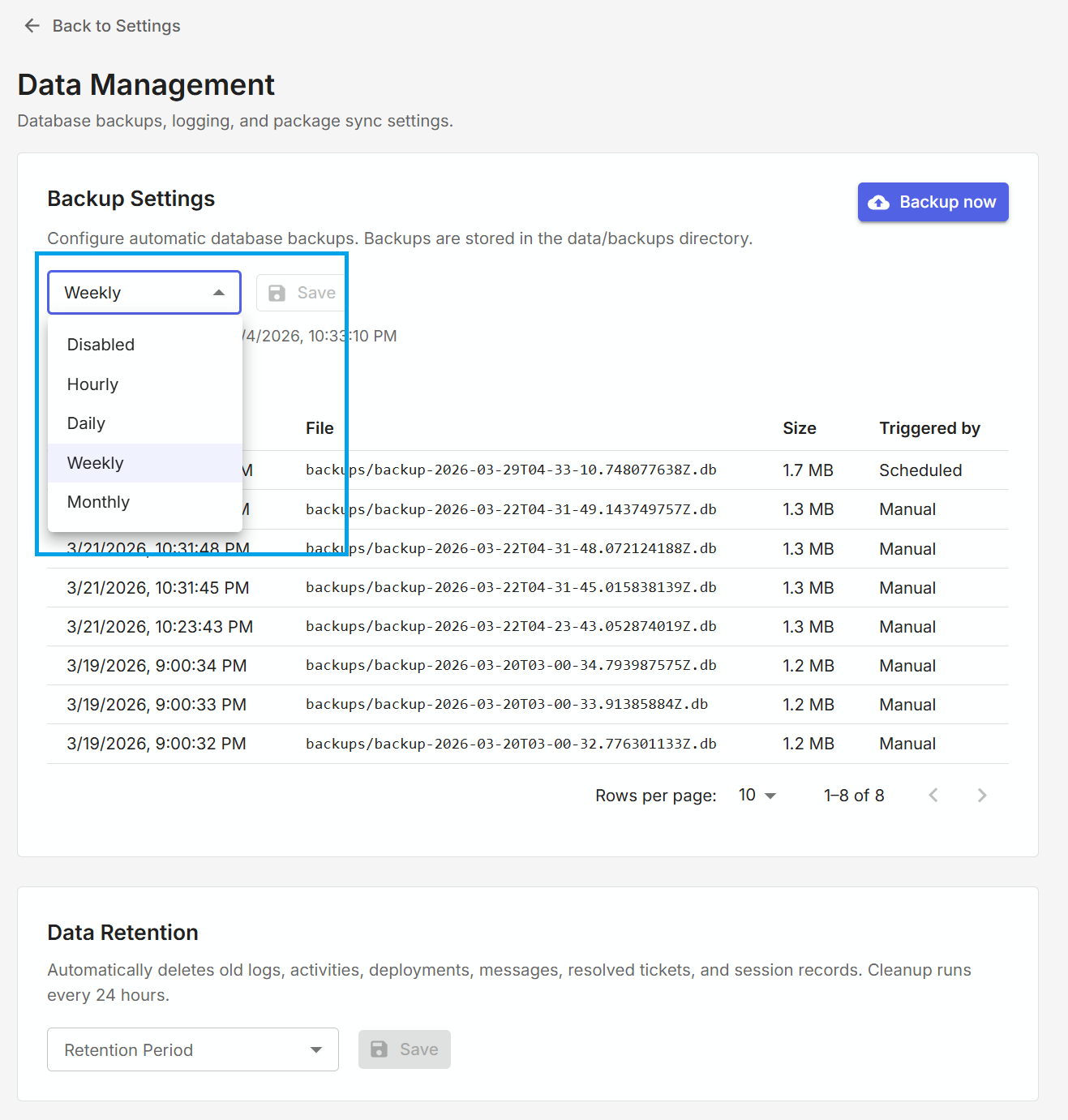
Task: Click the floppy disk icon in Backup Settings
Action: click(277, 293)
